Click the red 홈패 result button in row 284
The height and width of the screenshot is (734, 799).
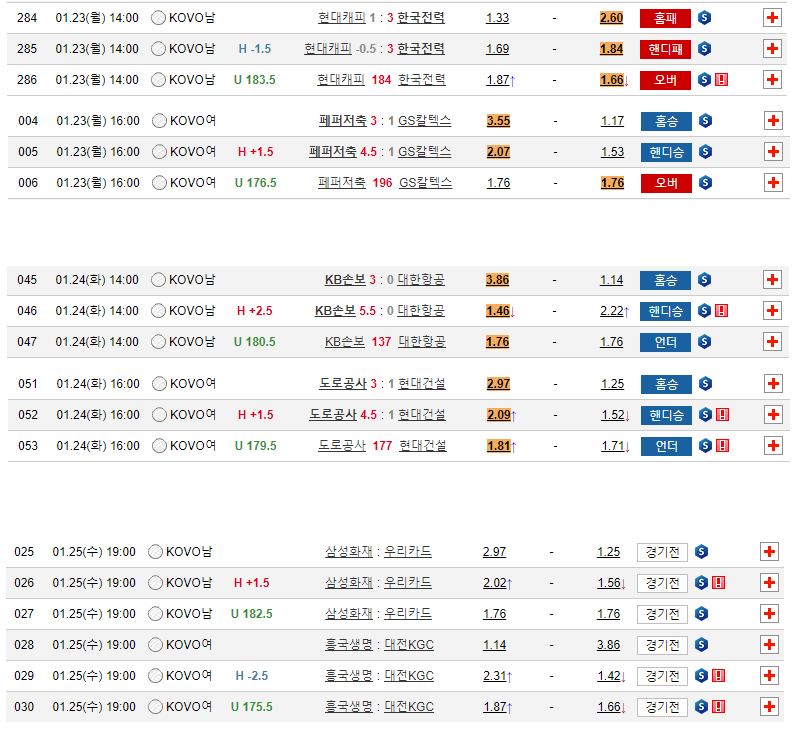[x=665, y=18]
